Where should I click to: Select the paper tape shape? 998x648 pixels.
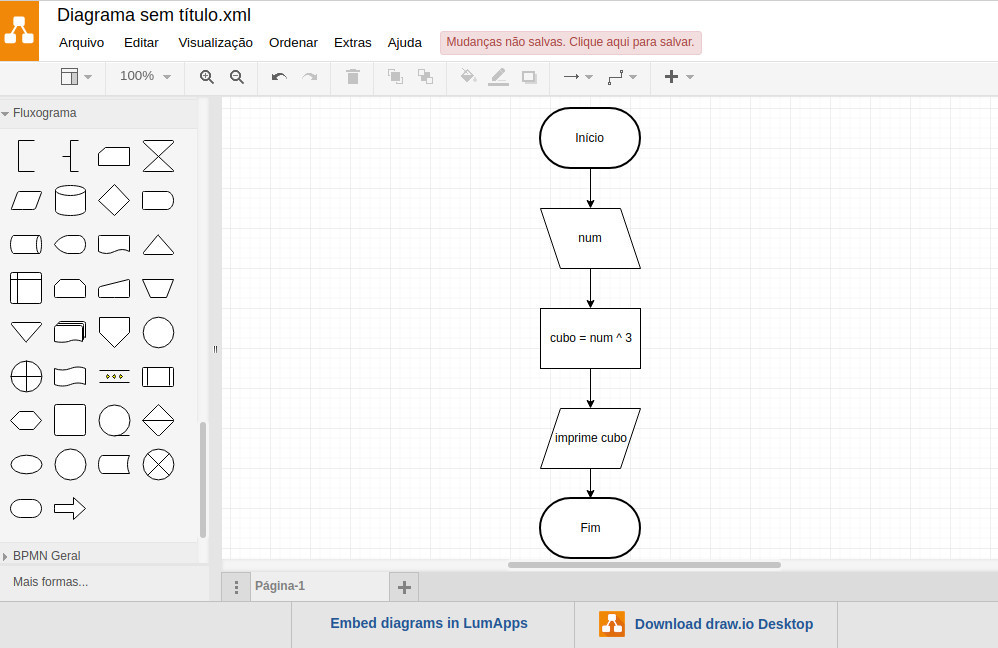click(x=70, y=376)
